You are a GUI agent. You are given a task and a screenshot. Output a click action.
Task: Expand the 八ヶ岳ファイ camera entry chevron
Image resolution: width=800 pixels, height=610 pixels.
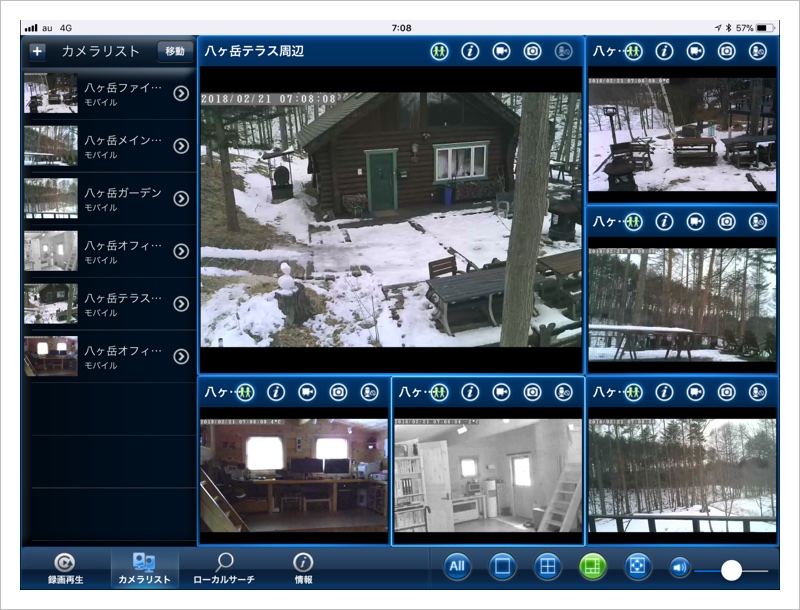(x=181, y=93)
